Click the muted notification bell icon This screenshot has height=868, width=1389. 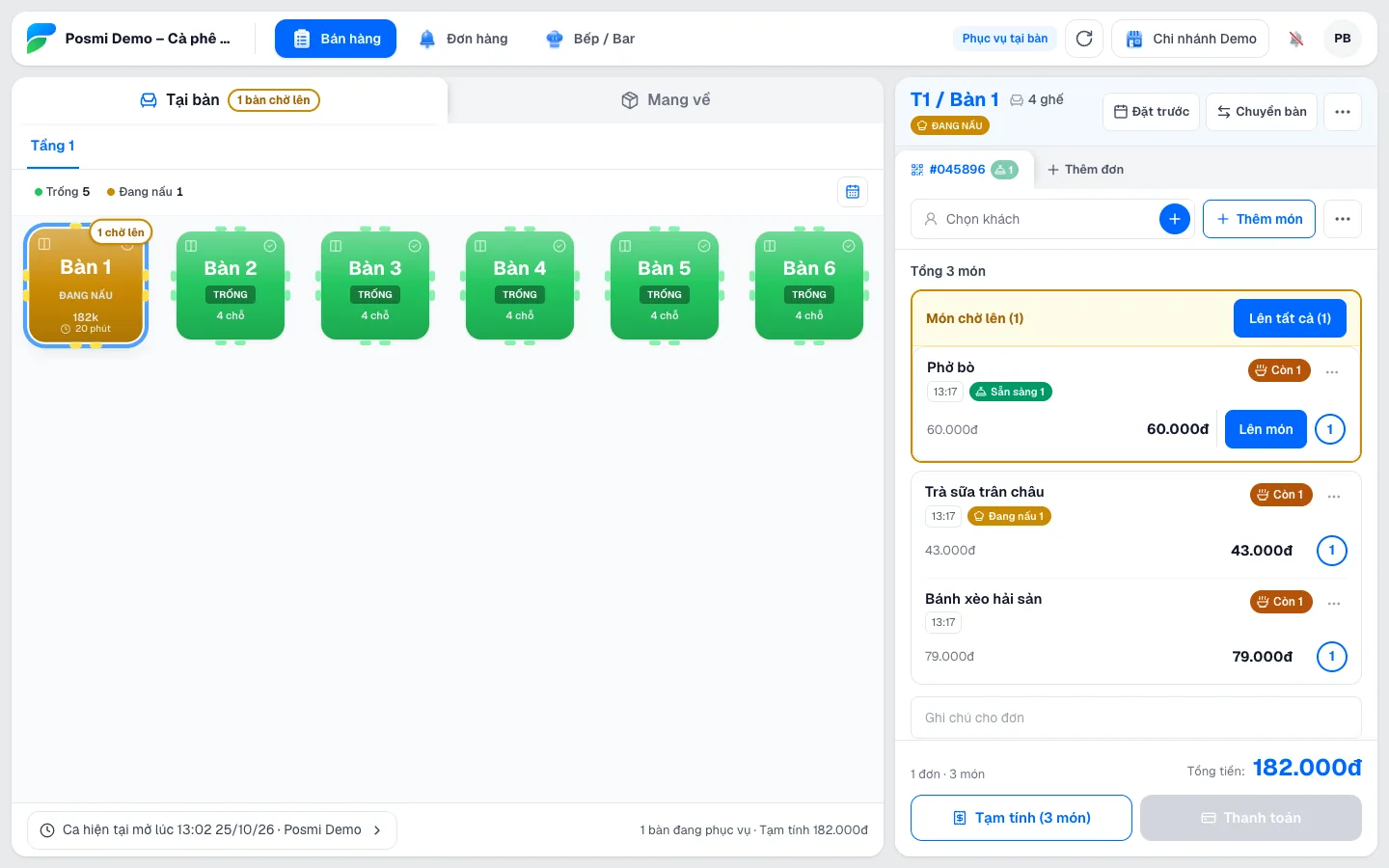tap(1296, 39)
